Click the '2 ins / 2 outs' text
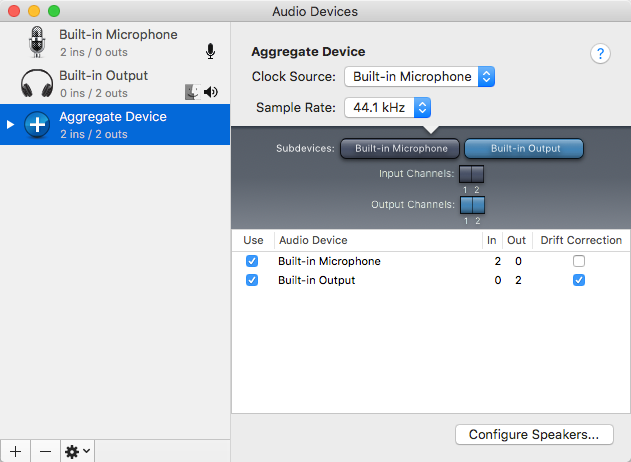The image size is (631, 462). pyautogui.click(x=94, y=134)
